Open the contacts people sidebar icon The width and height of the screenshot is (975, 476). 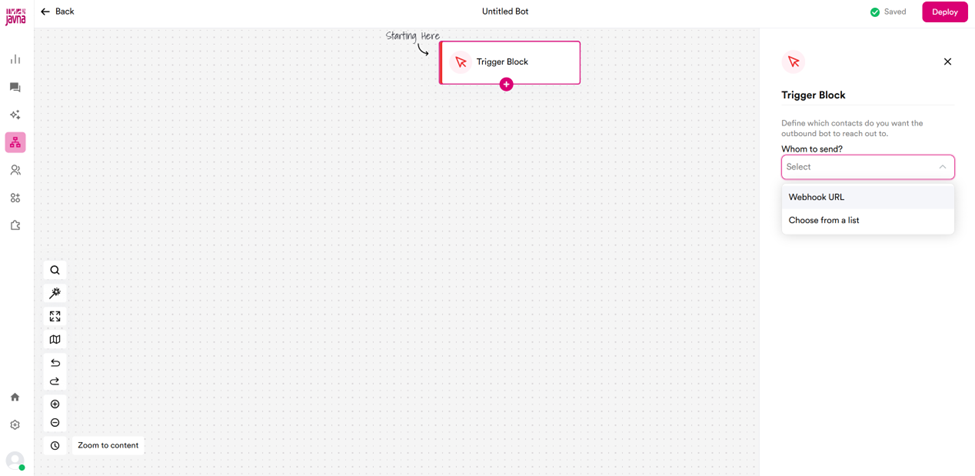(x=16, y=170)
